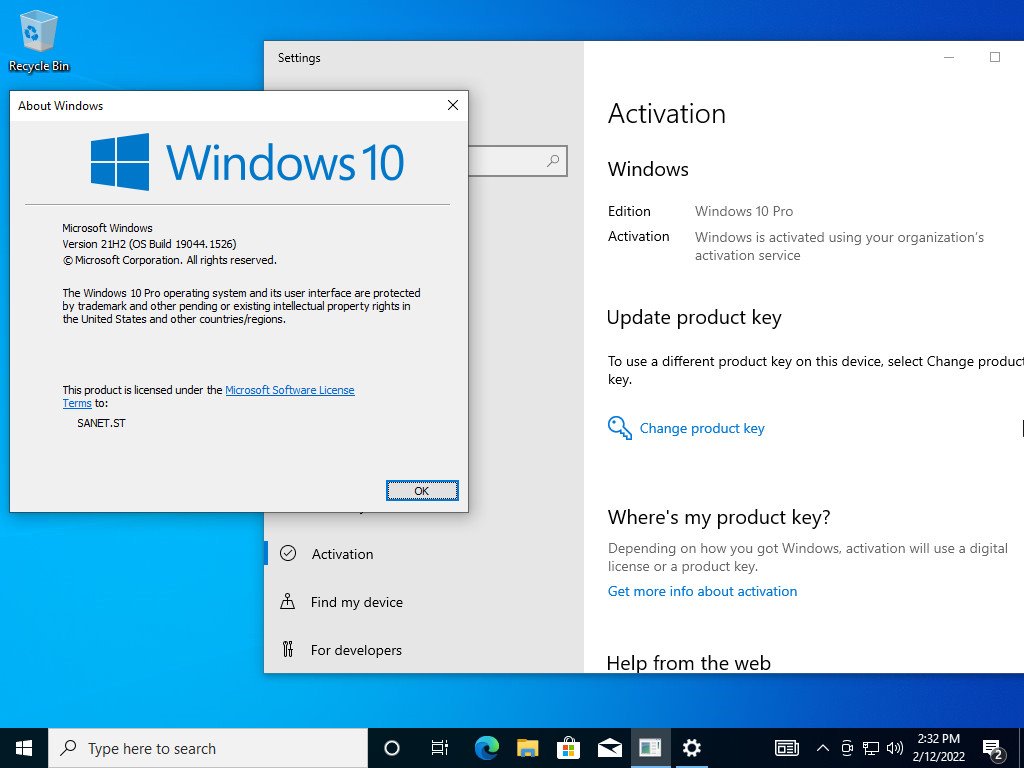Open the Action Center notifications icon
This screenshot has width=1024, height=768.
click(x=993, y=749)
